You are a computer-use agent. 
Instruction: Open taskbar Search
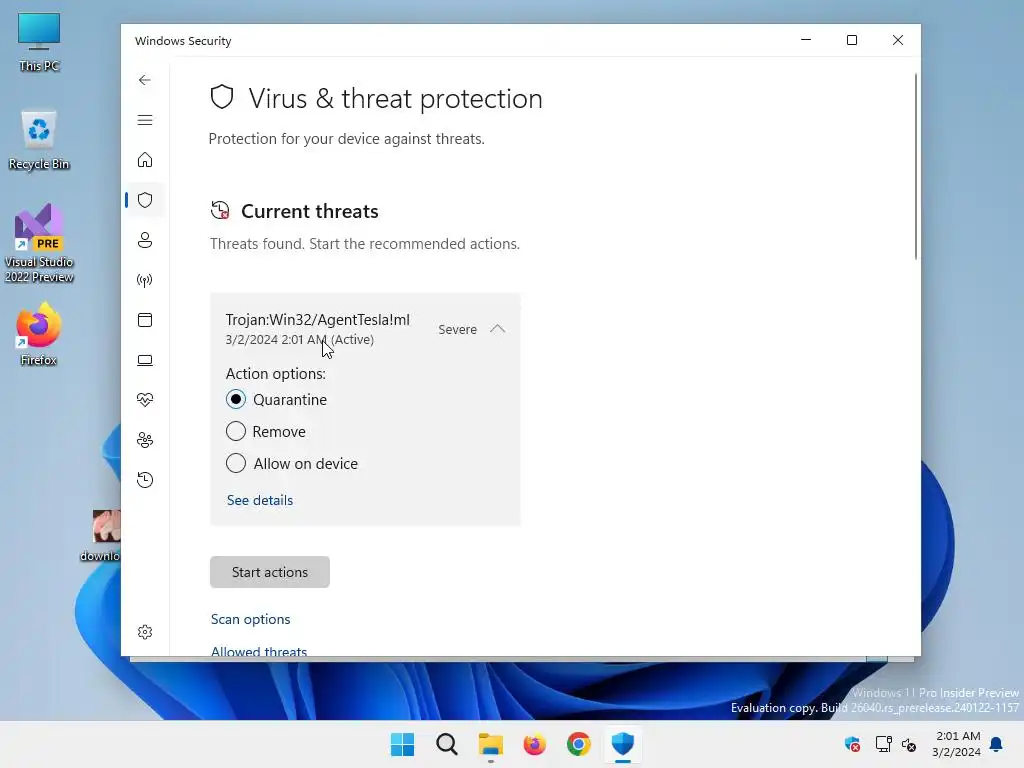coord(447,744)
